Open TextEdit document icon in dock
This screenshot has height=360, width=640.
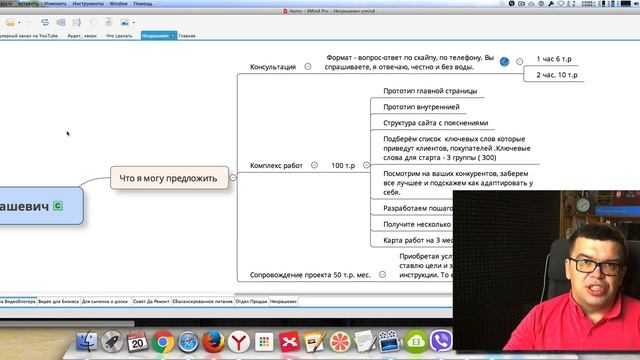(365, 342)
